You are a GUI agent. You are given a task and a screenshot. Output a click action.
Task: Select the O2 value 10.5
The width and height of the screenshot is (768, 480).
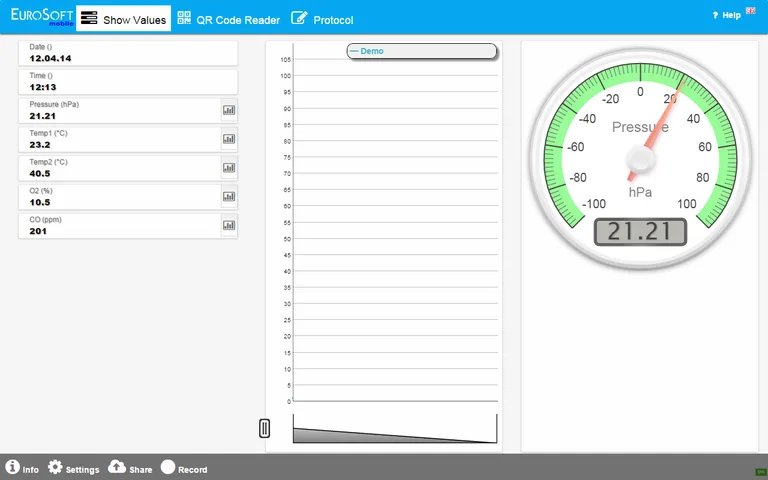[40, 202]
